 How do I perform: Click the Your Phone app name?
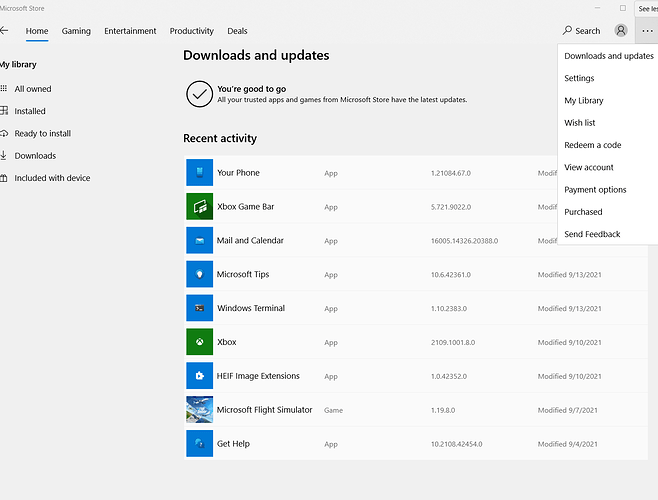click(238, 173)
